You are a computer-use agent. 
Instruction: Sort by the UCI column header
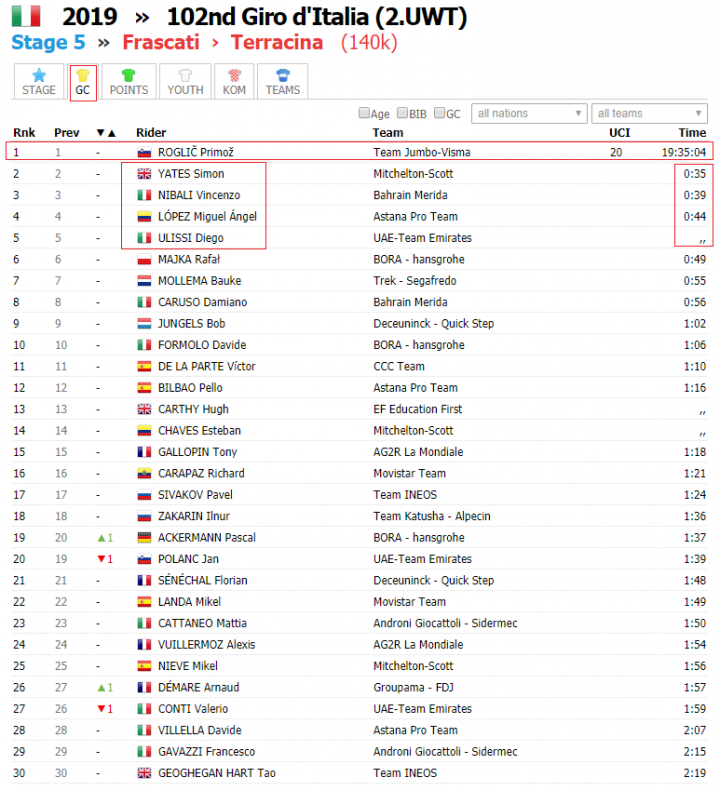620,133
